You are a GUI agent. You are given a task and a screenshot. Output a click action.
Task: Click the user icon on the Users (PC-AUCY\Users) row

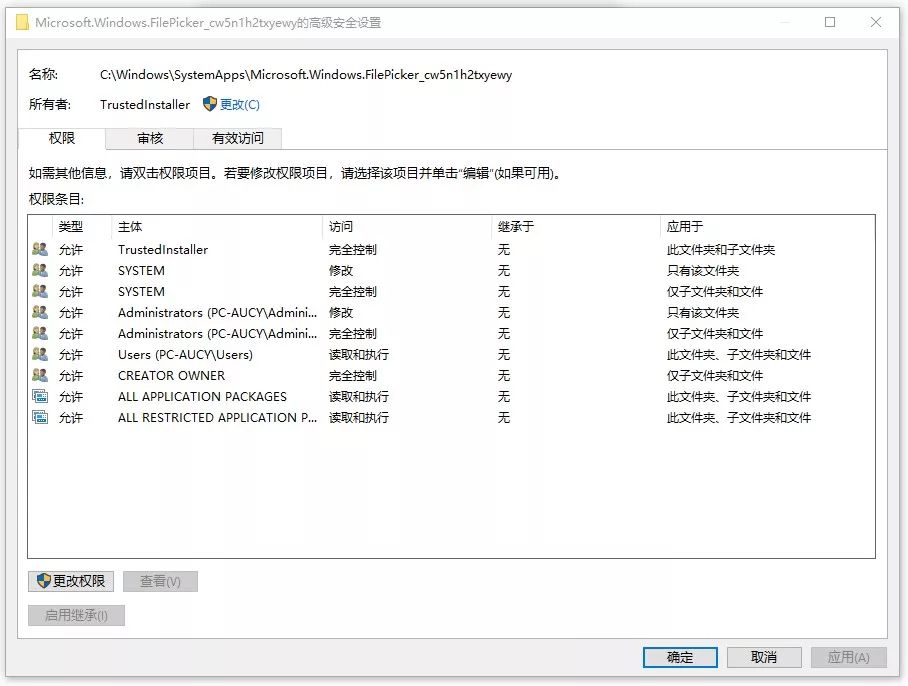tap(40, 354)
